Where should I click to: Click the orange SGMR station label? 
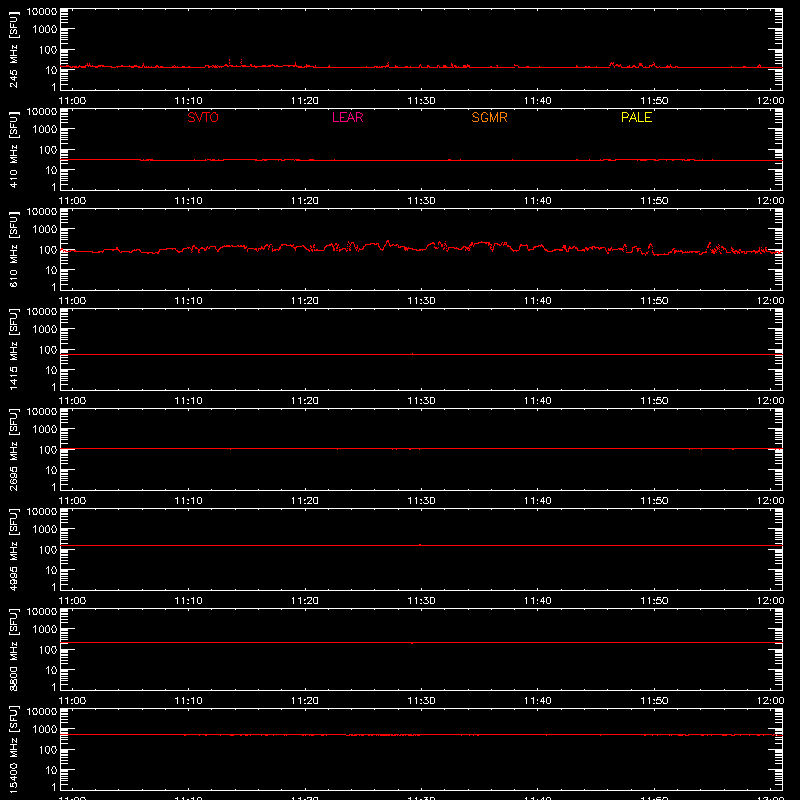click(x=489, y=117)
